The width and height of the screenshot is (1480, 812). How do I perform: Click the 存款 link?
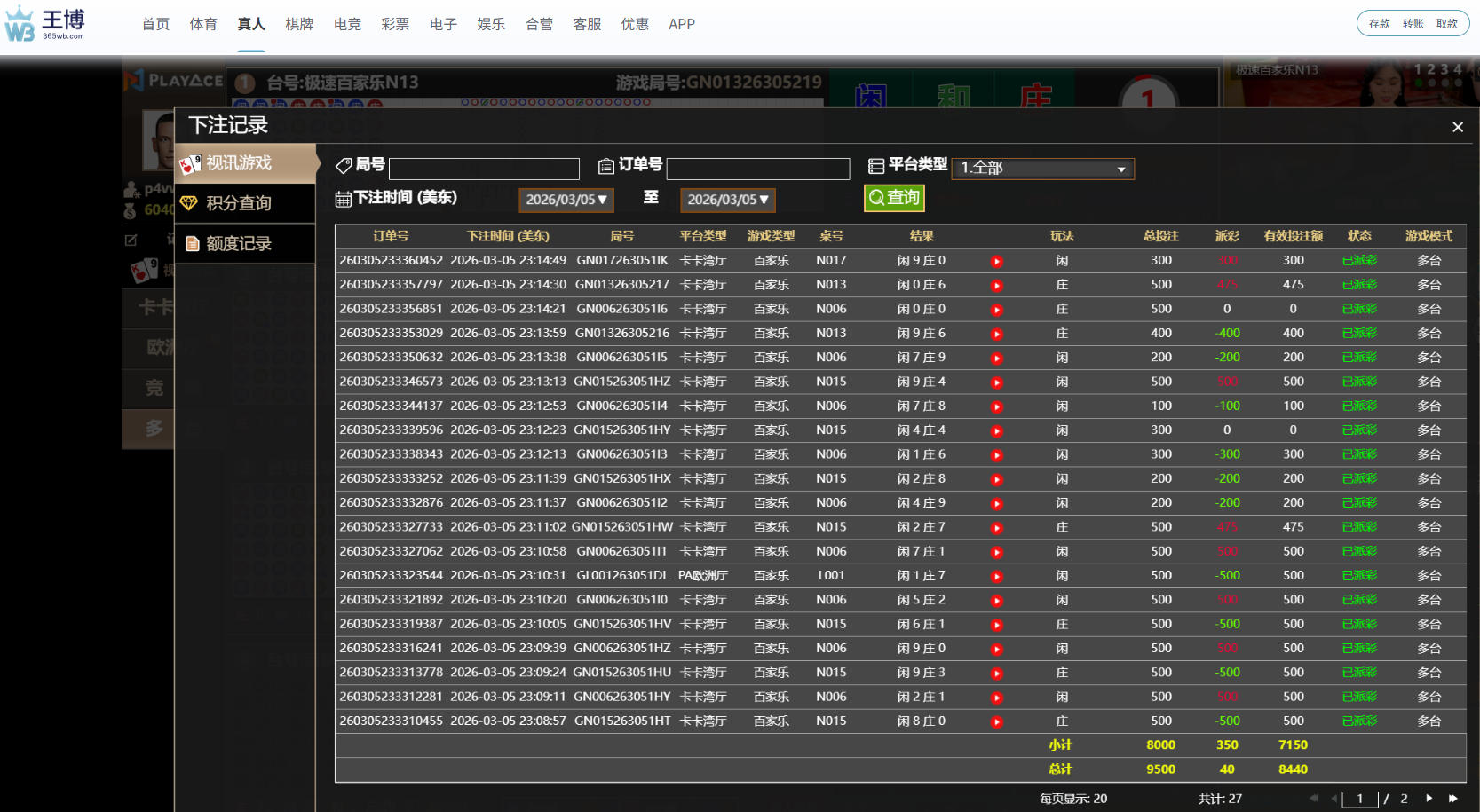(x=1379, y=24)
